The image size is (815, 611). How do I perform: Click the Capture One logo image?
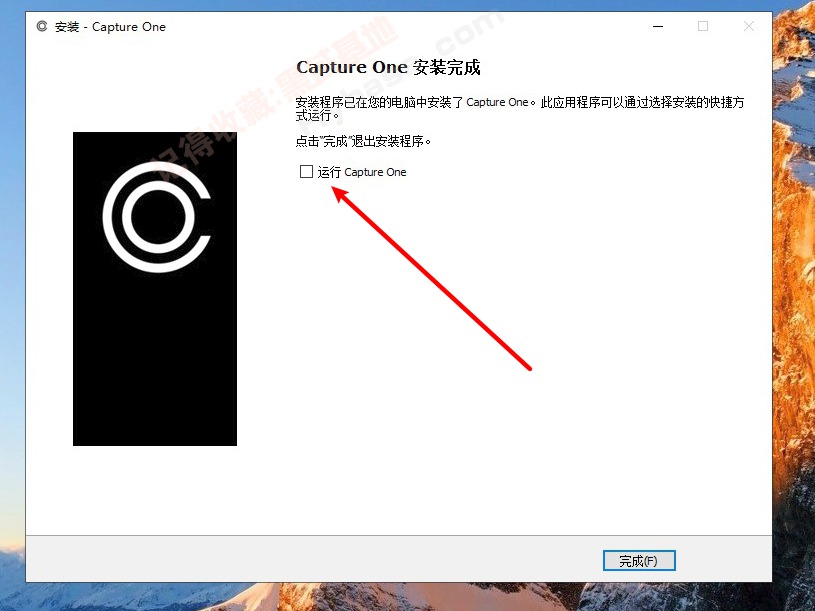coord(155,289)
